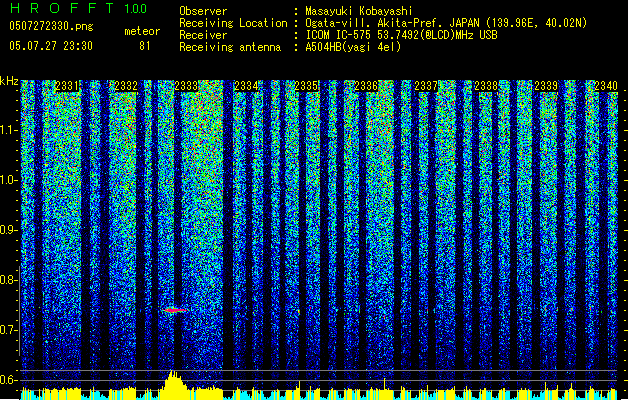Click the meteor count 81
The image size is (629, 400).
pos(145,46)
